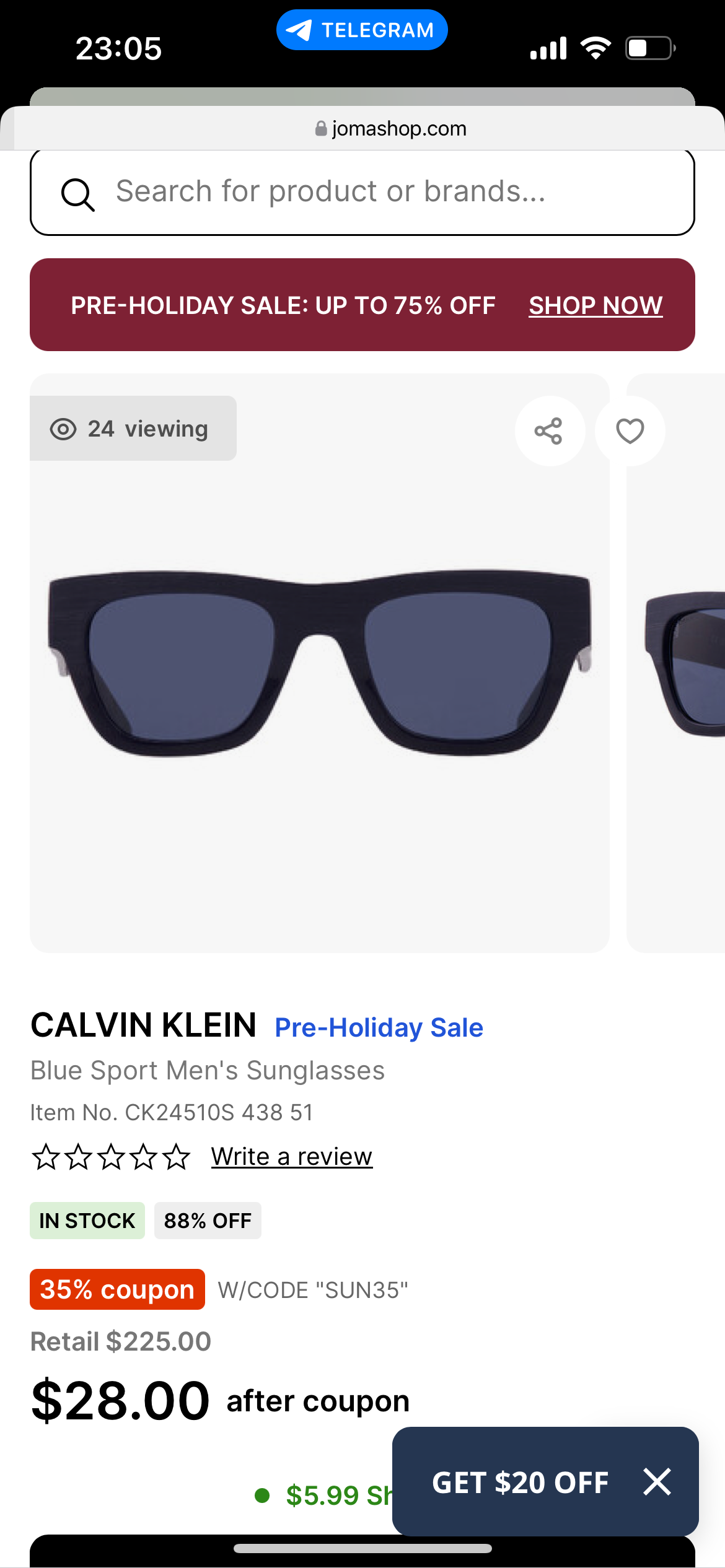Tap the 35% coupon badge
725x1568 pixels.
[117, 1290]
